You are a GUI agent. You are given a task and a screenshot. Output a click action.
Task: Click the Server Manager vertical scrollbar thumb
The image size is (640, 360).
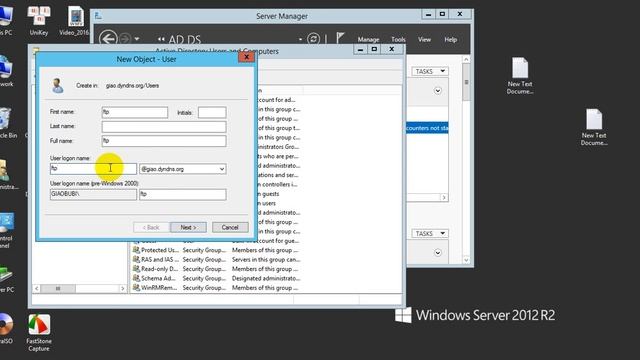[466, 82]
